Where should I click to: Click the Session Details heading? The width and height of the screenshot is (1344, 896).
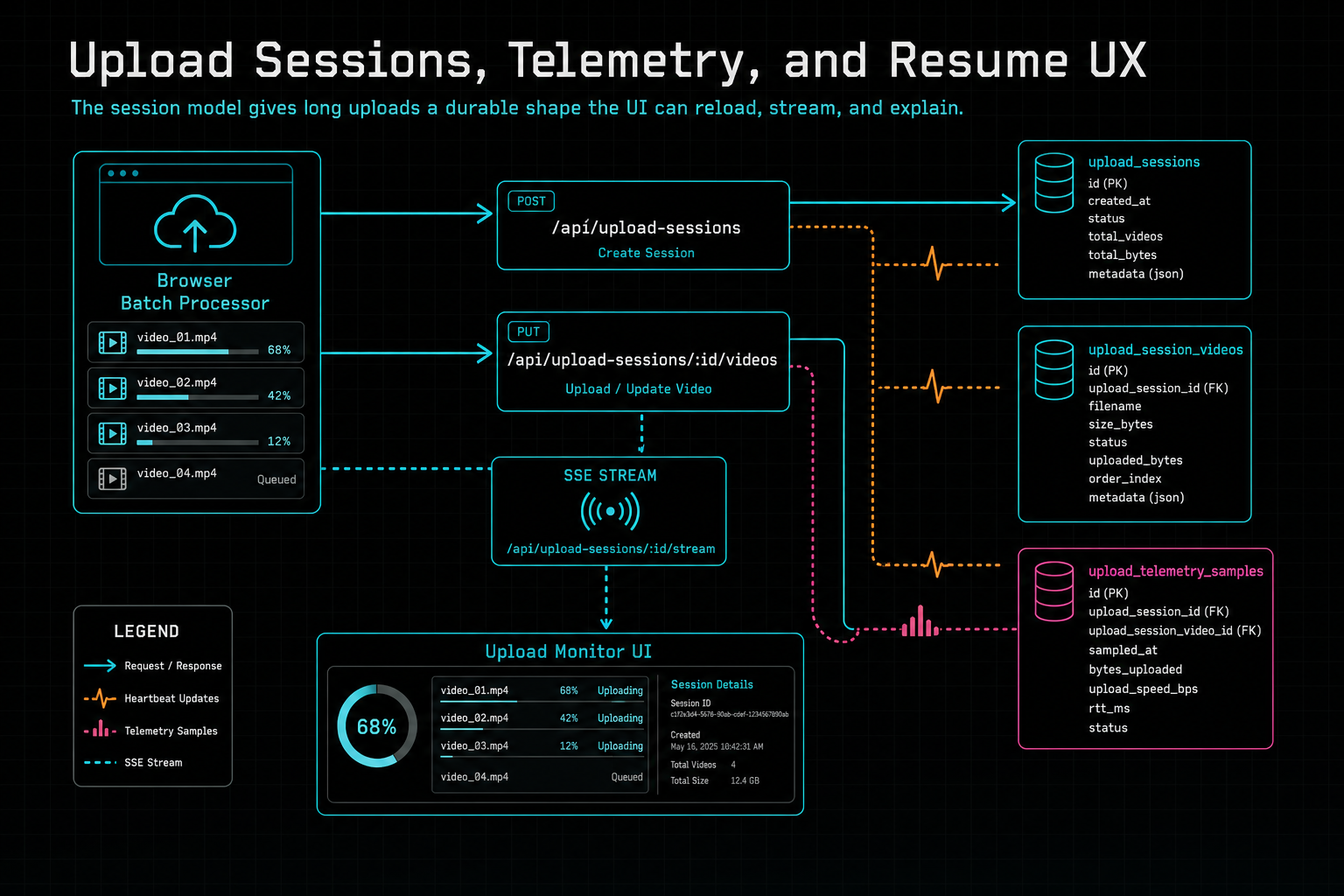[711, 684]
